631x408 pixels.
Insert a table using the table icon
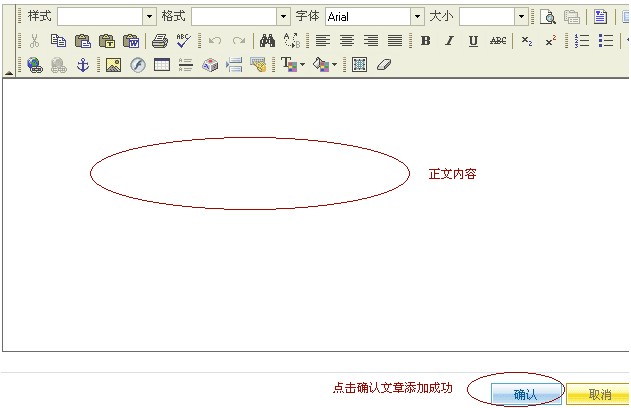coord(162,65)
